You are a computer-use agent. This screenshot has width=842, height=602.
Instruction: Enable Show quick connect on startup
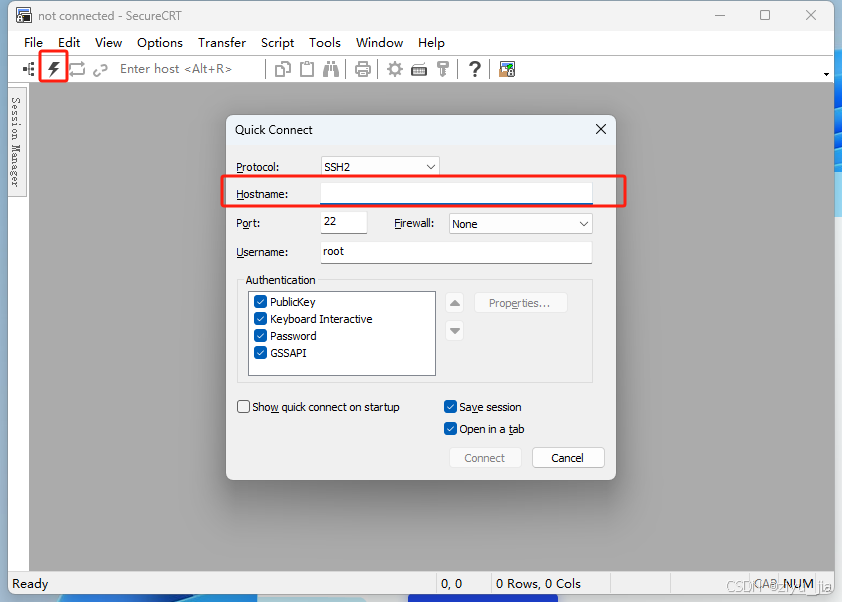tap(243, 407)
